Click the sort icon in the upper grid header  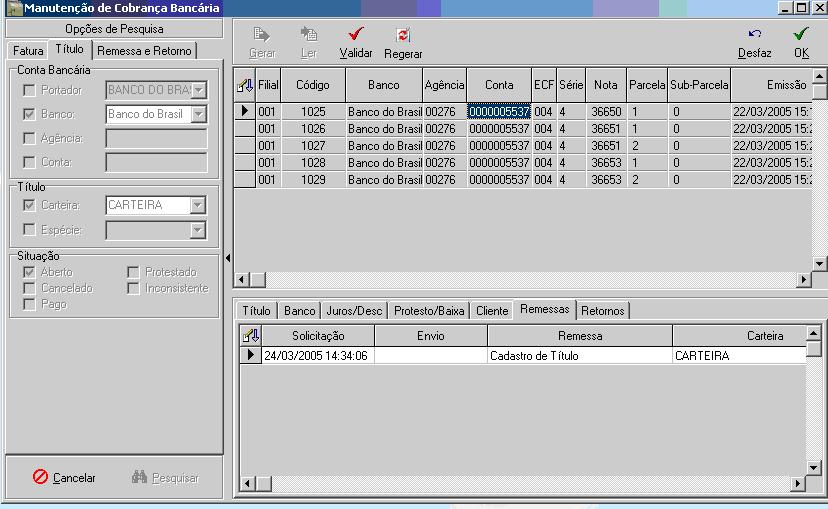[x=244, y=86]
